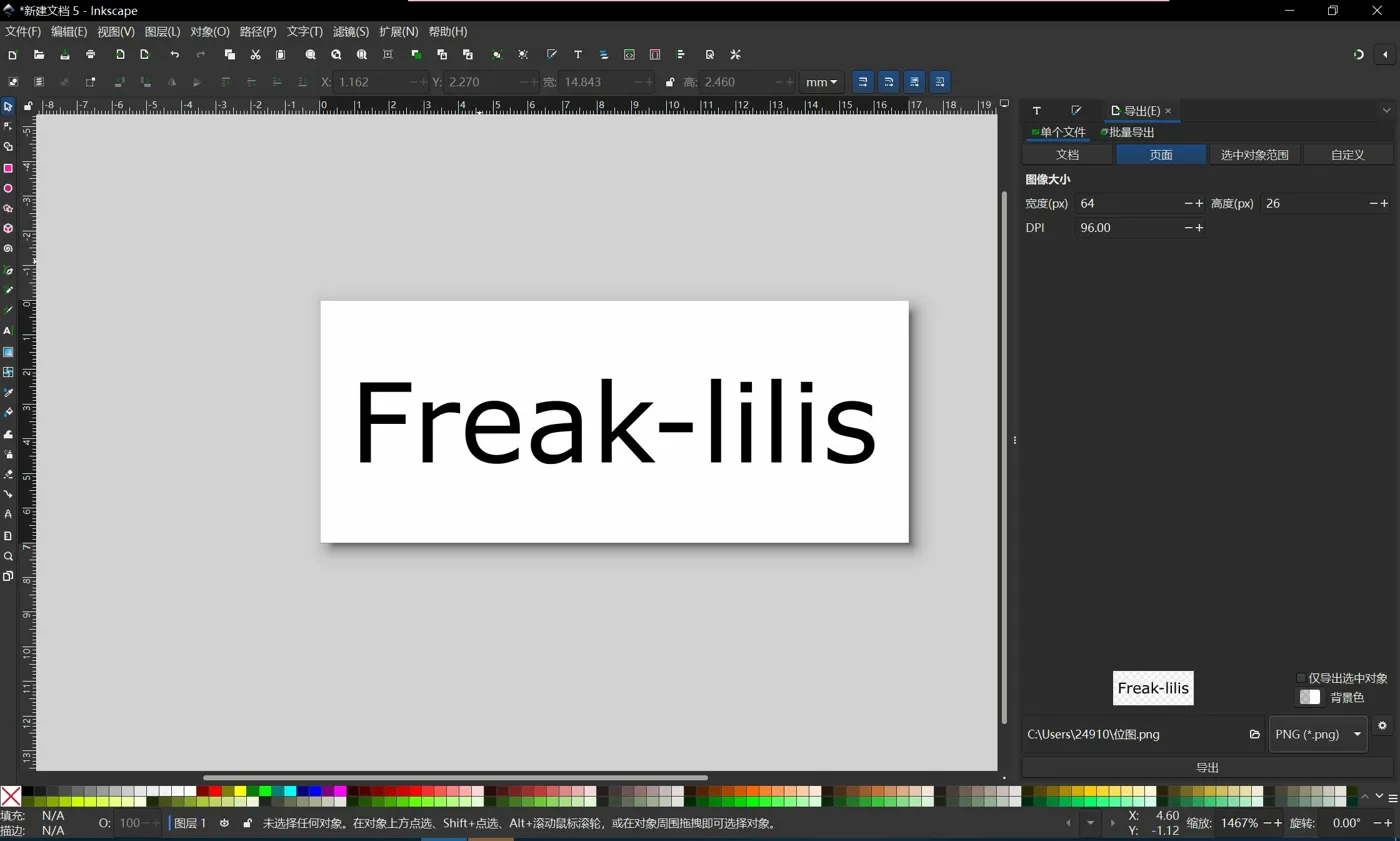
Task: Open XML editor icon
Action: point(629,54)
